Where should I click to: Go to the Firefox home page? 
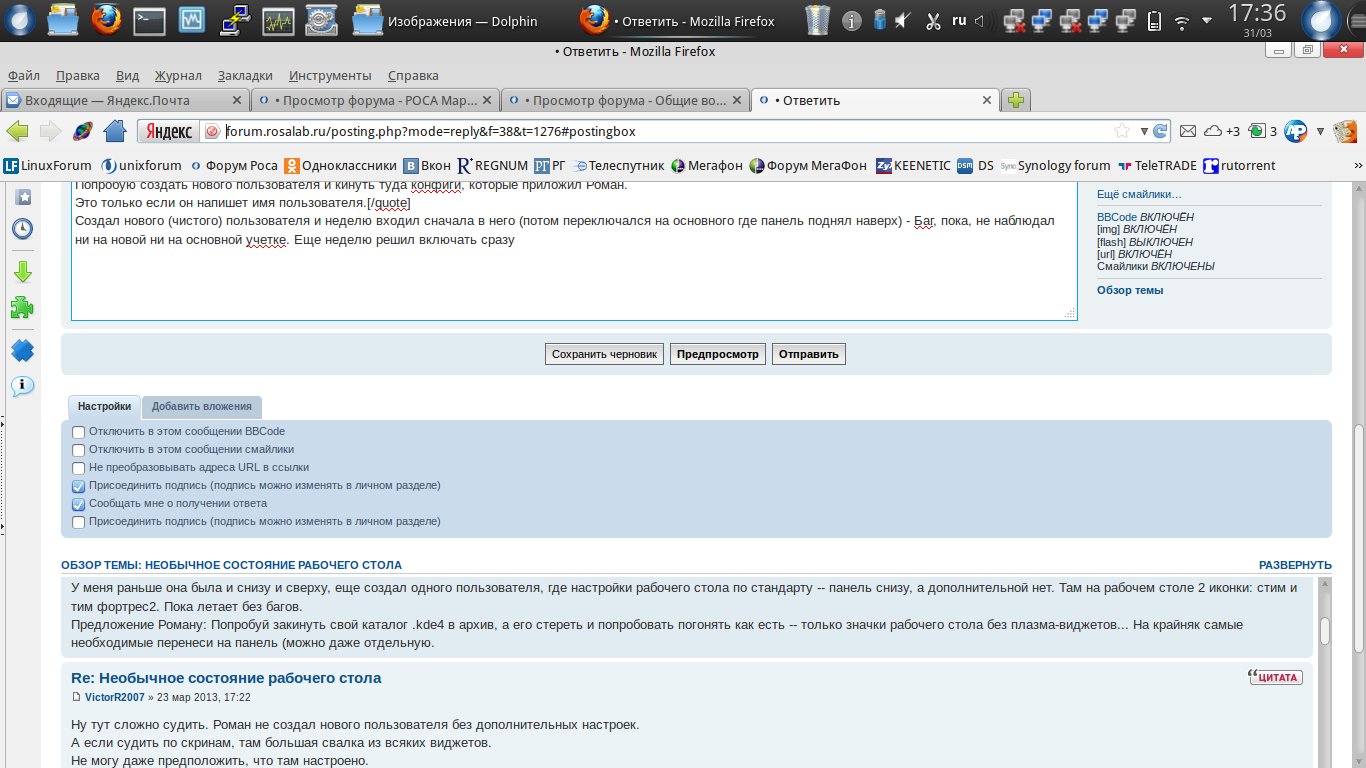coord(115,131)
